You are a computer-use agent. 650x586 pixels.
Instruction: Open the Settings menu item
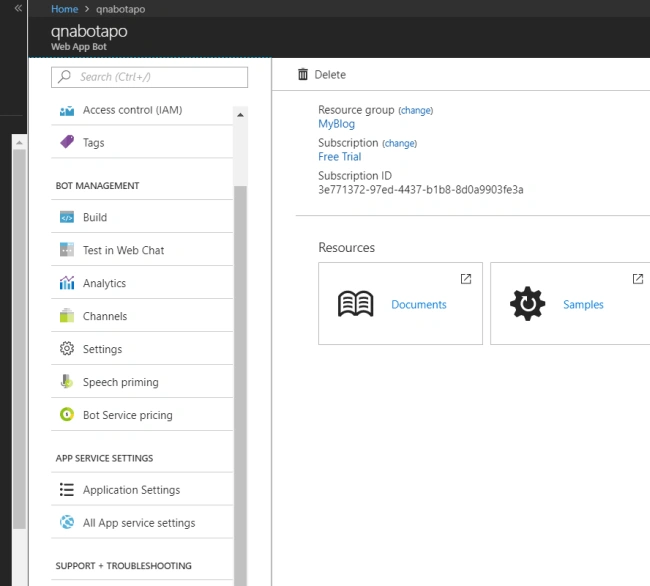pos(142,349)
